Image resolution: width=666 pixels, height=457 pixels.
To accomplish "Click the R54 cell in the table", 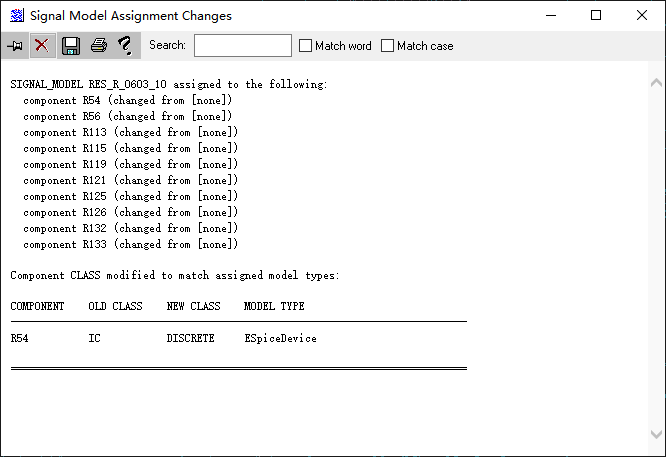I will [20, 339].
